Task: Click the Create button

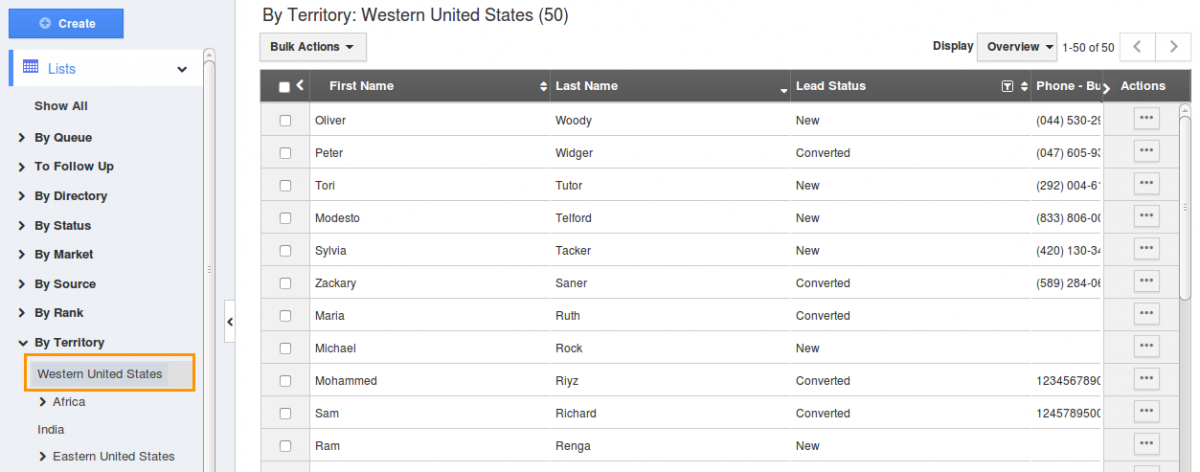Action: (66, 23)
